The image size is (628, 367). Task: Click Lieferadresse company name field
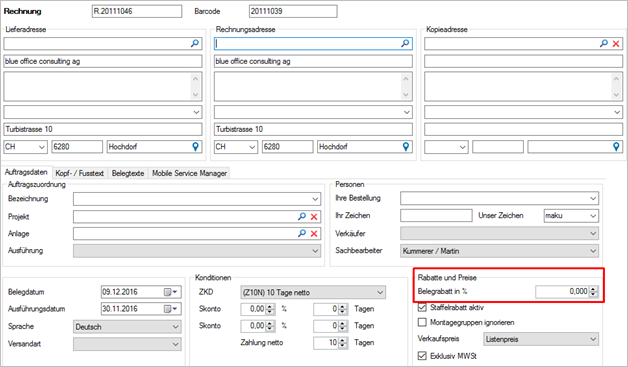pyautogui.click(x=103, y=61)
